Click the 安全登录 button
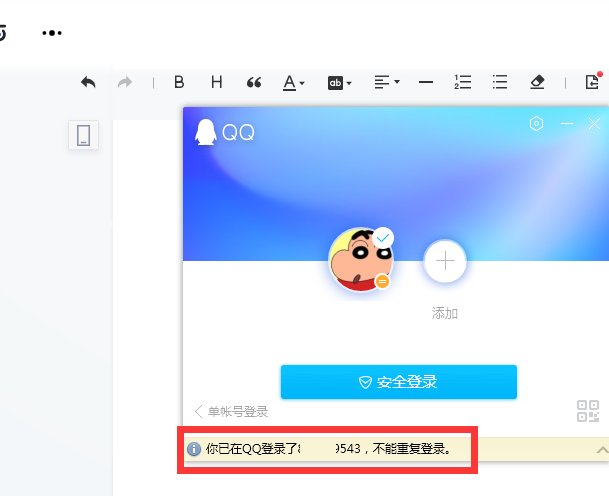Viewport: 609px width, 496px height. point(399,382)
